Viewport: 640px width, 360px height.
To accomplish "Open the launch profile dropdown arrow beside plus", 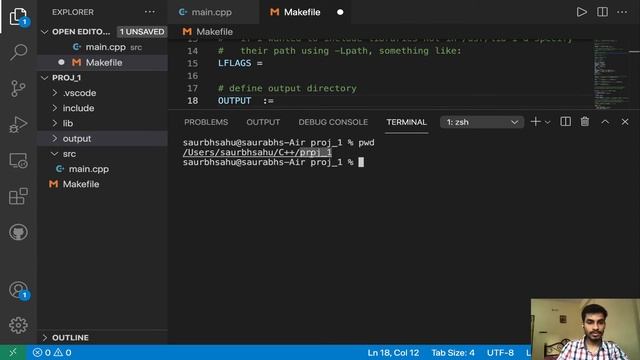I will (548, 122).
